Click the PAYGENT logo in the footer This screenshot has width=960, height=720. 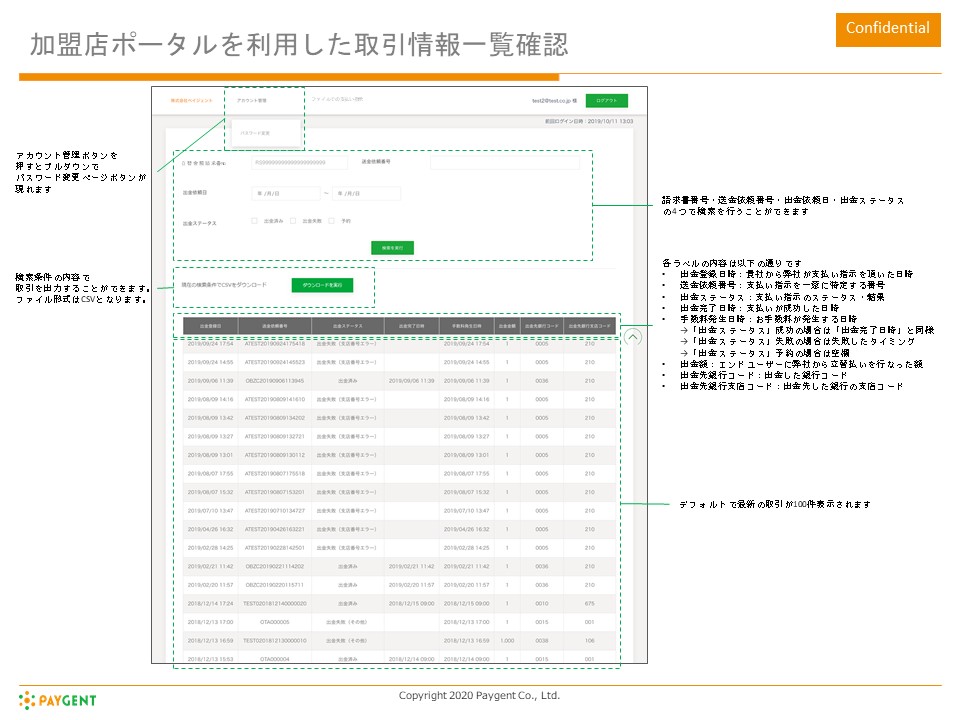[57, 699]
